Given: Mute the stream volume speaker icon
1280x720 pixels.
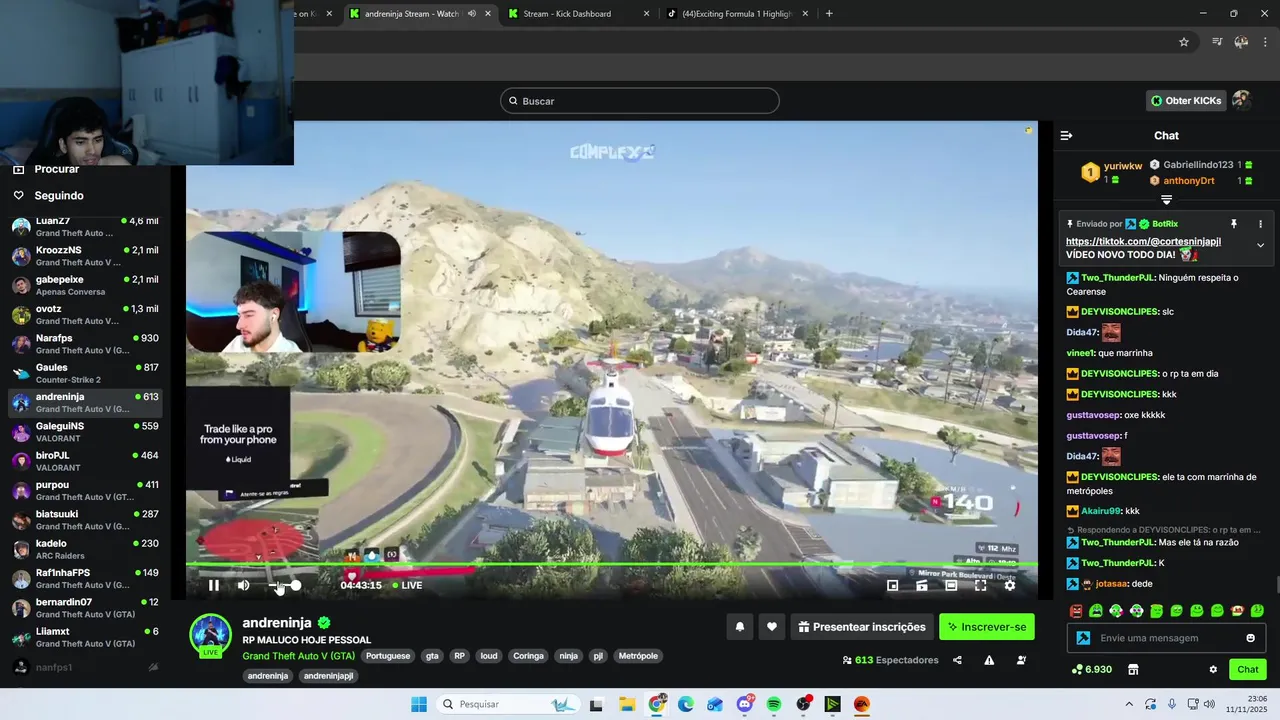Looking at the screenshot, I should [243, 585].
